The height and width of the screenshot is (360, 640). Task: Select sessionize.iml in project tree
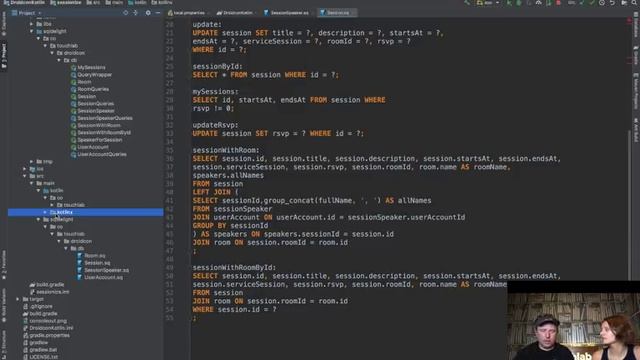pyautogui.click(x=53, y=292)
